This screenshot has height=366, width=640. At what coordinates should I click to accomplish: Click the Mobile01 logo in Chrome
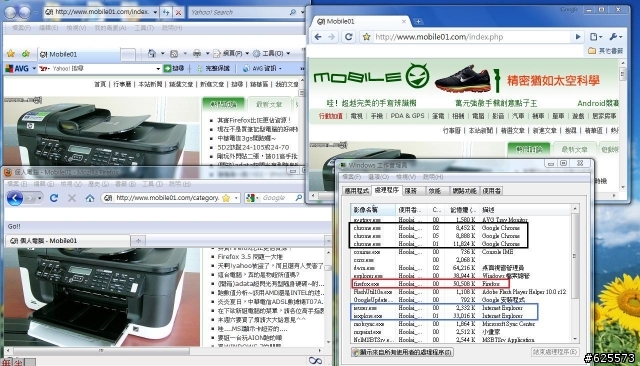point(371,76)
